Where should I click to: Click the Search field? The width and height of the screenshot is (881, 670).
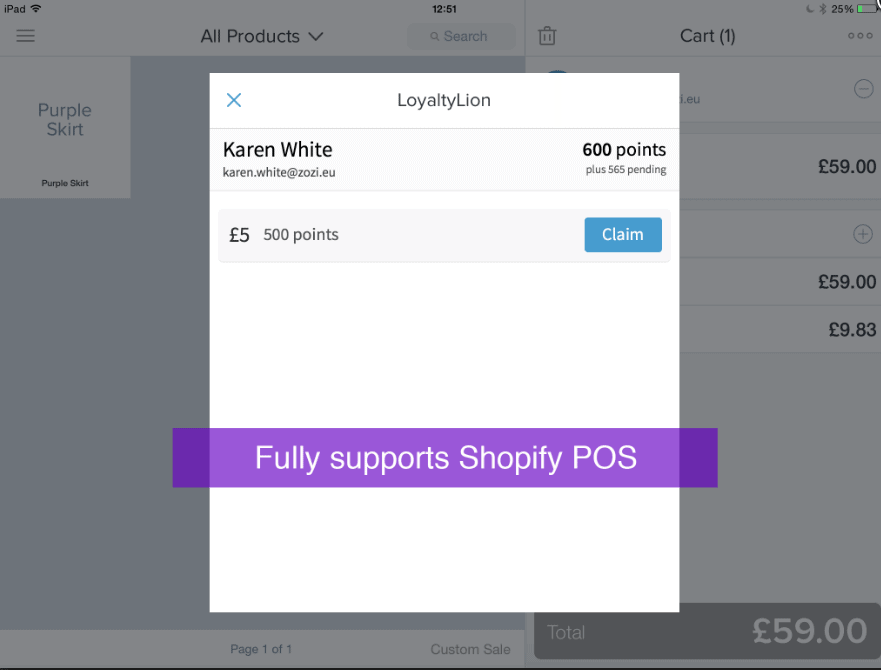tap(461, 36)
